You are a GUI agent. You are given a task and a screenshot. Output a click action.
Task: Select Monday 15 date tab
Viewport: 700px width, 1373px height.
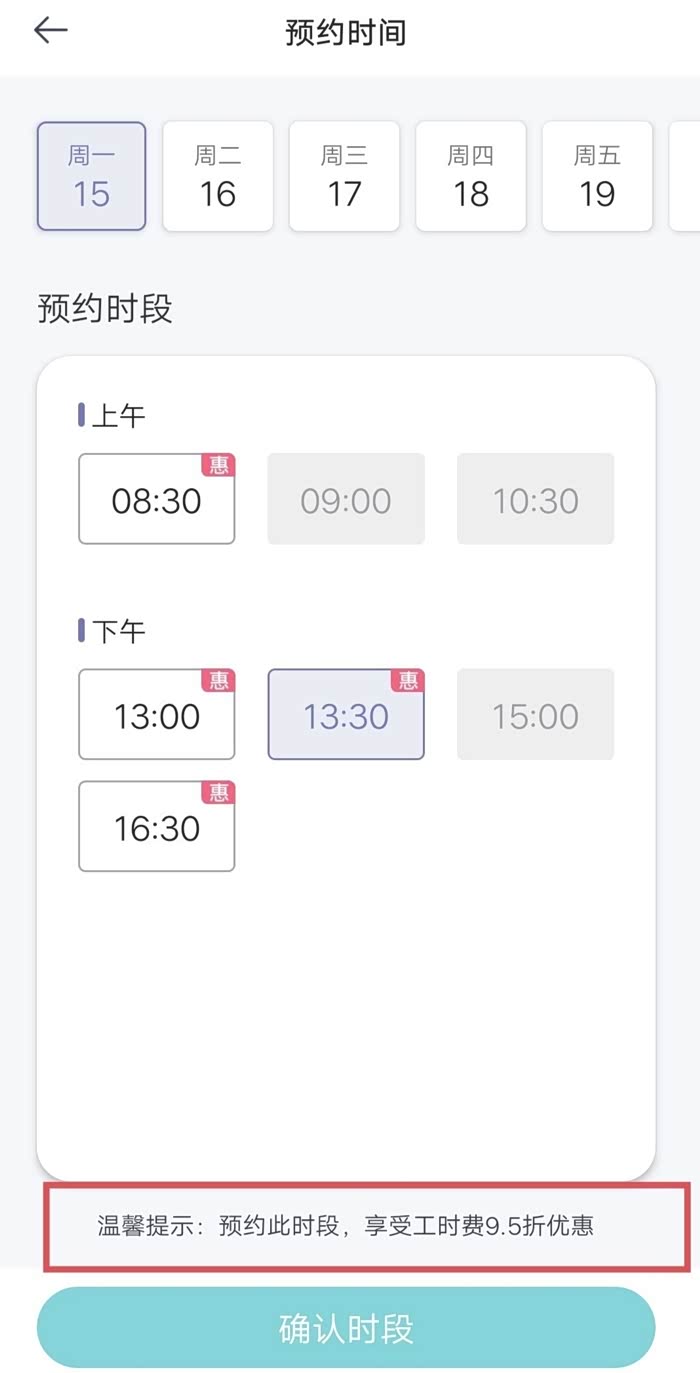point(91,177)
